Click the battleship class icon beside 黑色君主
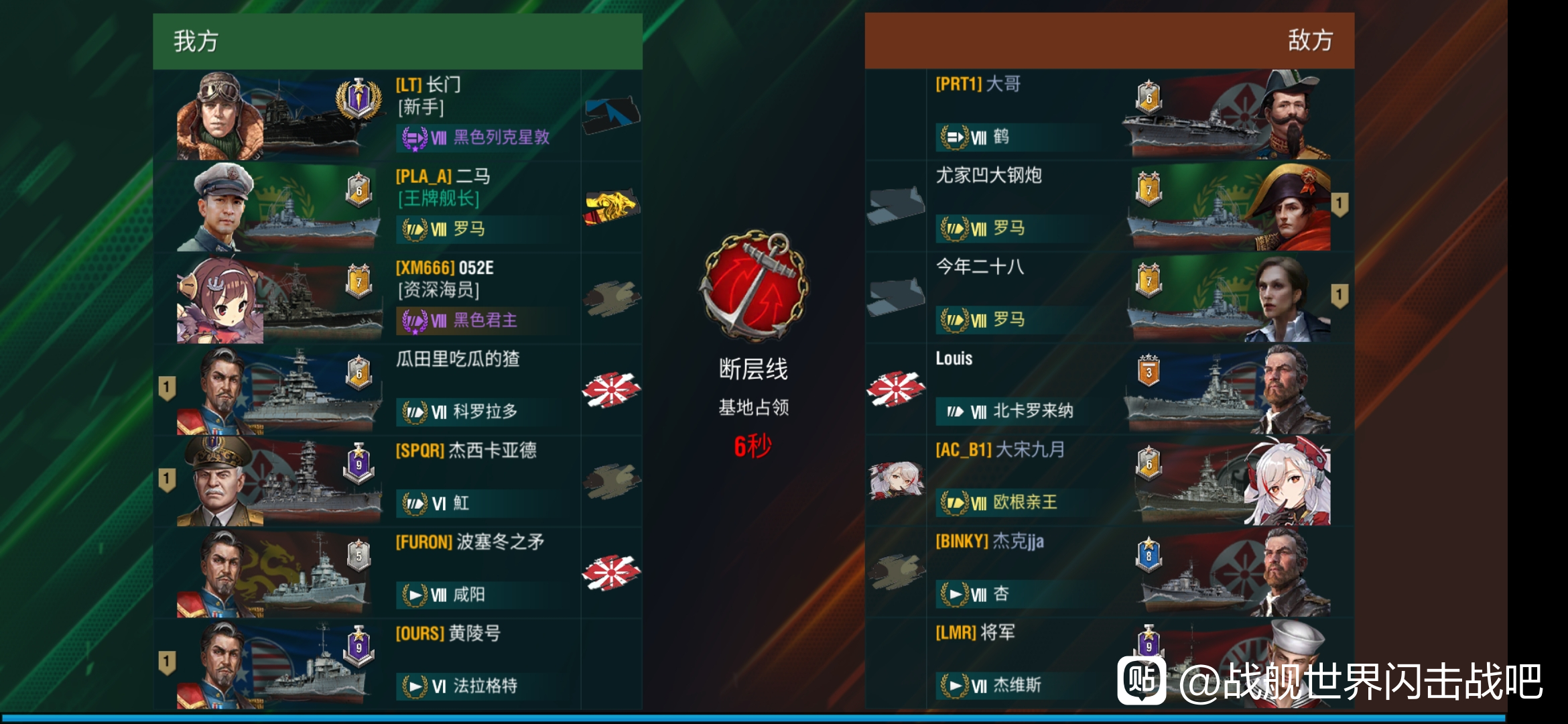 414,320
